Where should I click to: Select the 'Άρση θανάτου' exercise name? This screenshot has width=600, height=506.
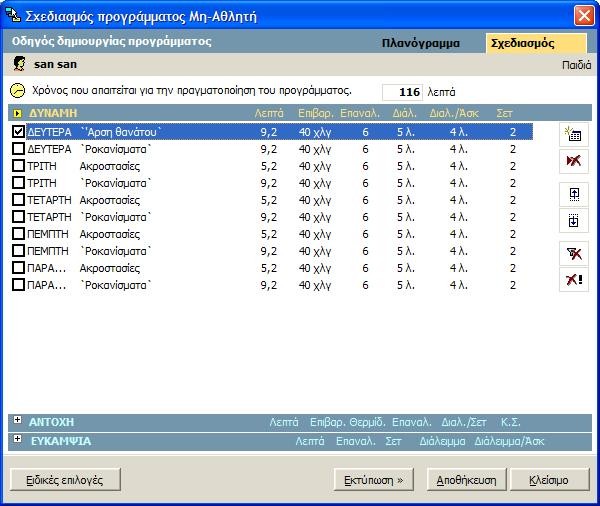pyautogui.click(x=121, y=132)
